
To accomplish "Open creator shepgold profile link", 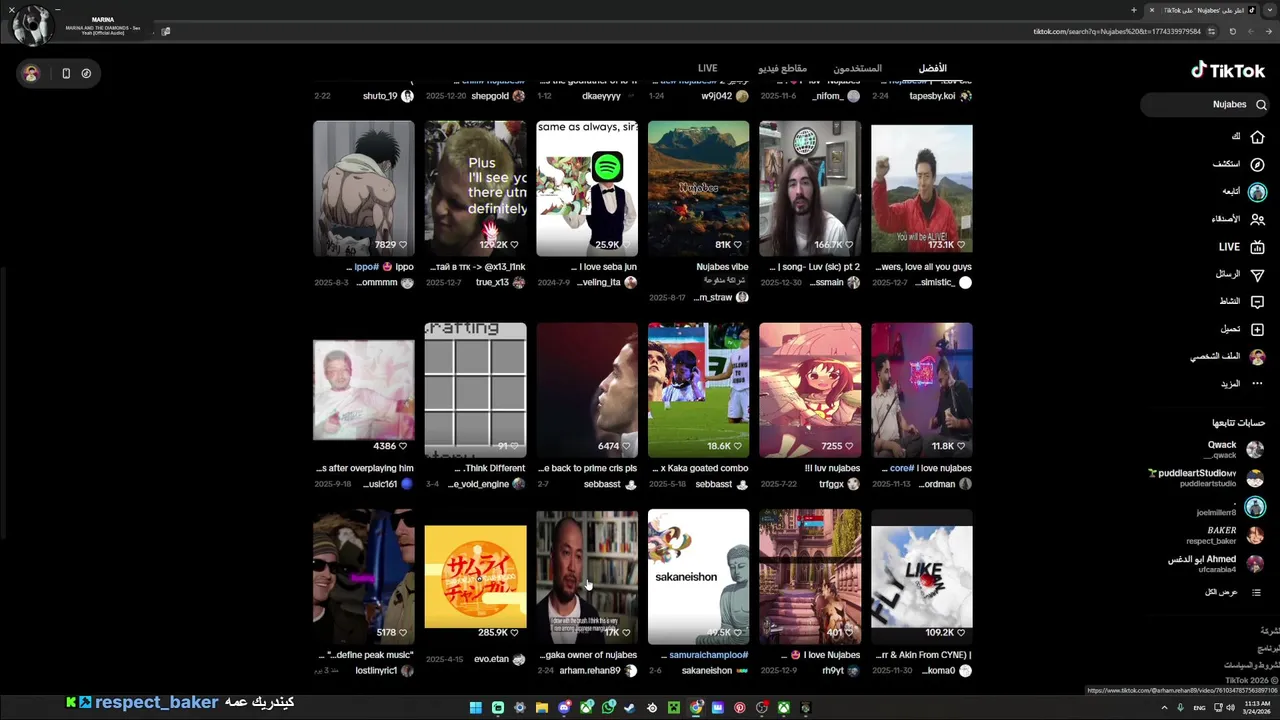I will pos(490,96).
